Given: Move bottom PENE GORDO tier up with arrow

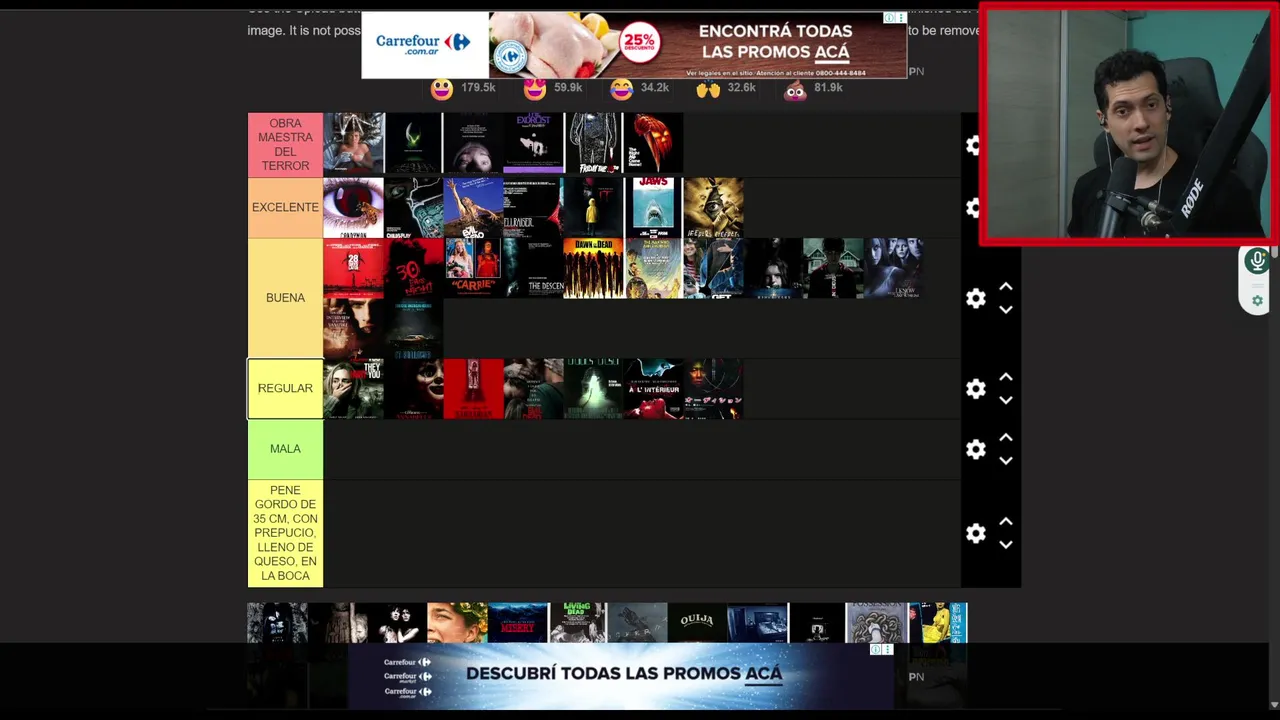Looking at the screenshot, I should click(x=1006, y=522).
